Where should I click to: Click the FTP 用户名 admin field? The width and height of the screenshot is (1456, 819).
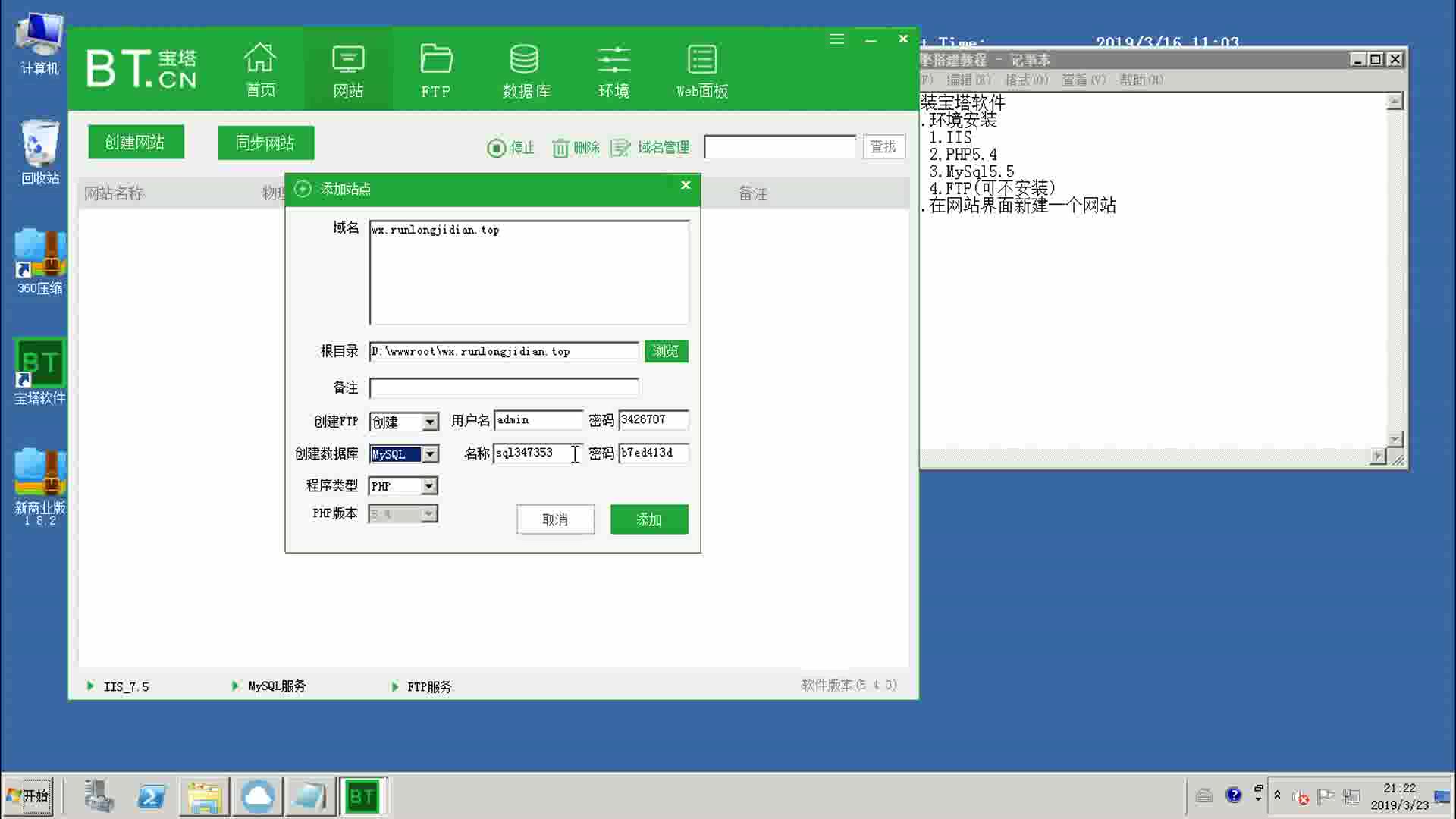click(x=538, y=420)
